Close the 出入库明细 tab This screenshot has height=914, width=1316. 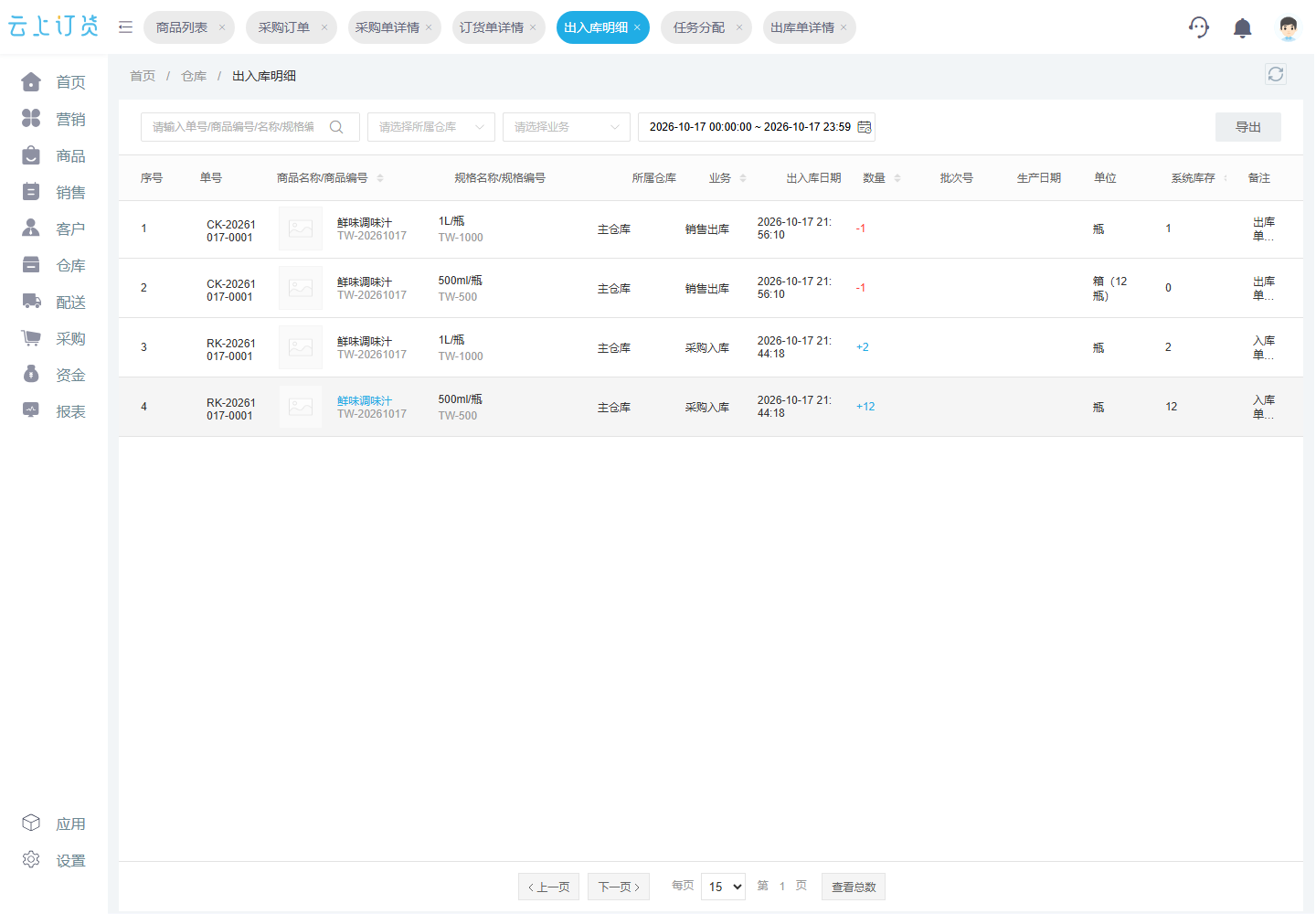637,27
